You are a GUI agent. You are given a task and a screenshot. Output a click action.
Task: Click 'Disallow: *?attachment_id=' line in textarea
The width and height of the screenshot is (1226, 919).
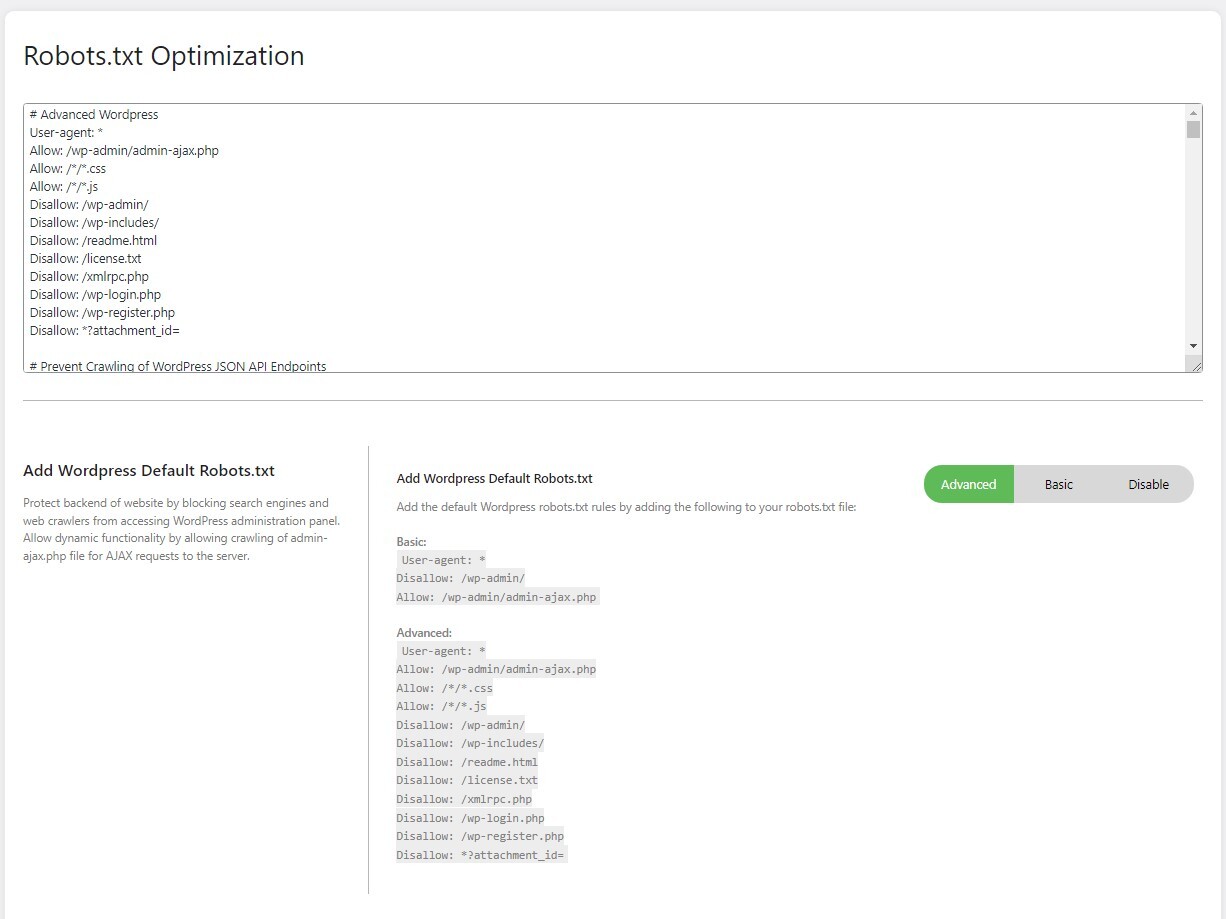(x=104, y=331)
